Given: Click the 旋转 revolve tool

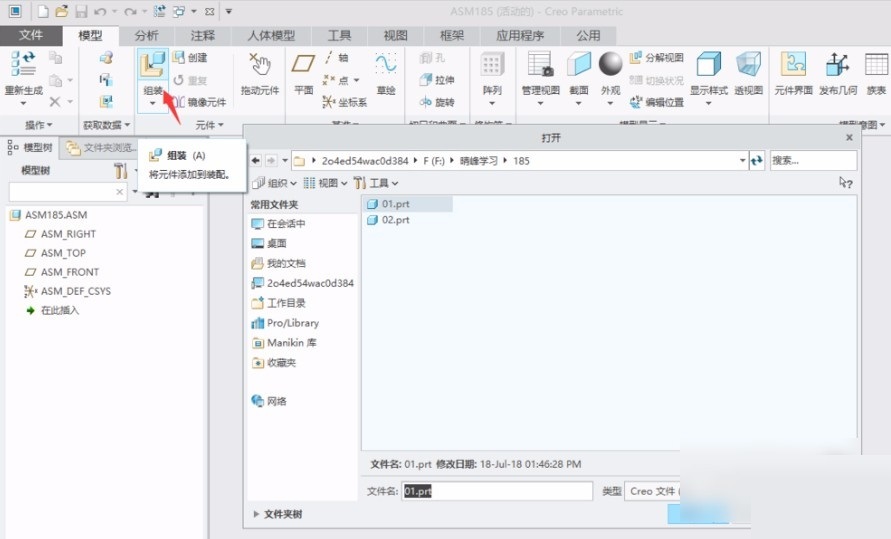Looking at the screenshot, I should tap(436, 102).
